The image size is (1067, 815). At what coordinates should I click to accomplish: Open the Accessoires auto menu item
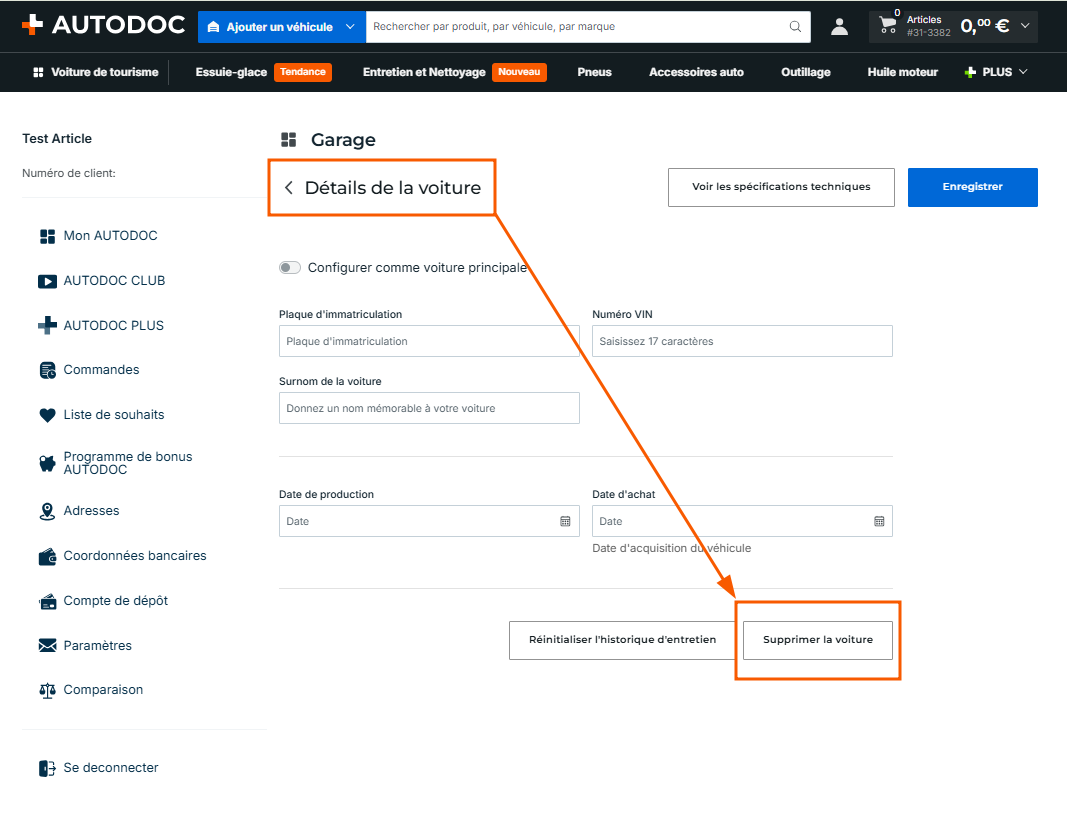696,72
